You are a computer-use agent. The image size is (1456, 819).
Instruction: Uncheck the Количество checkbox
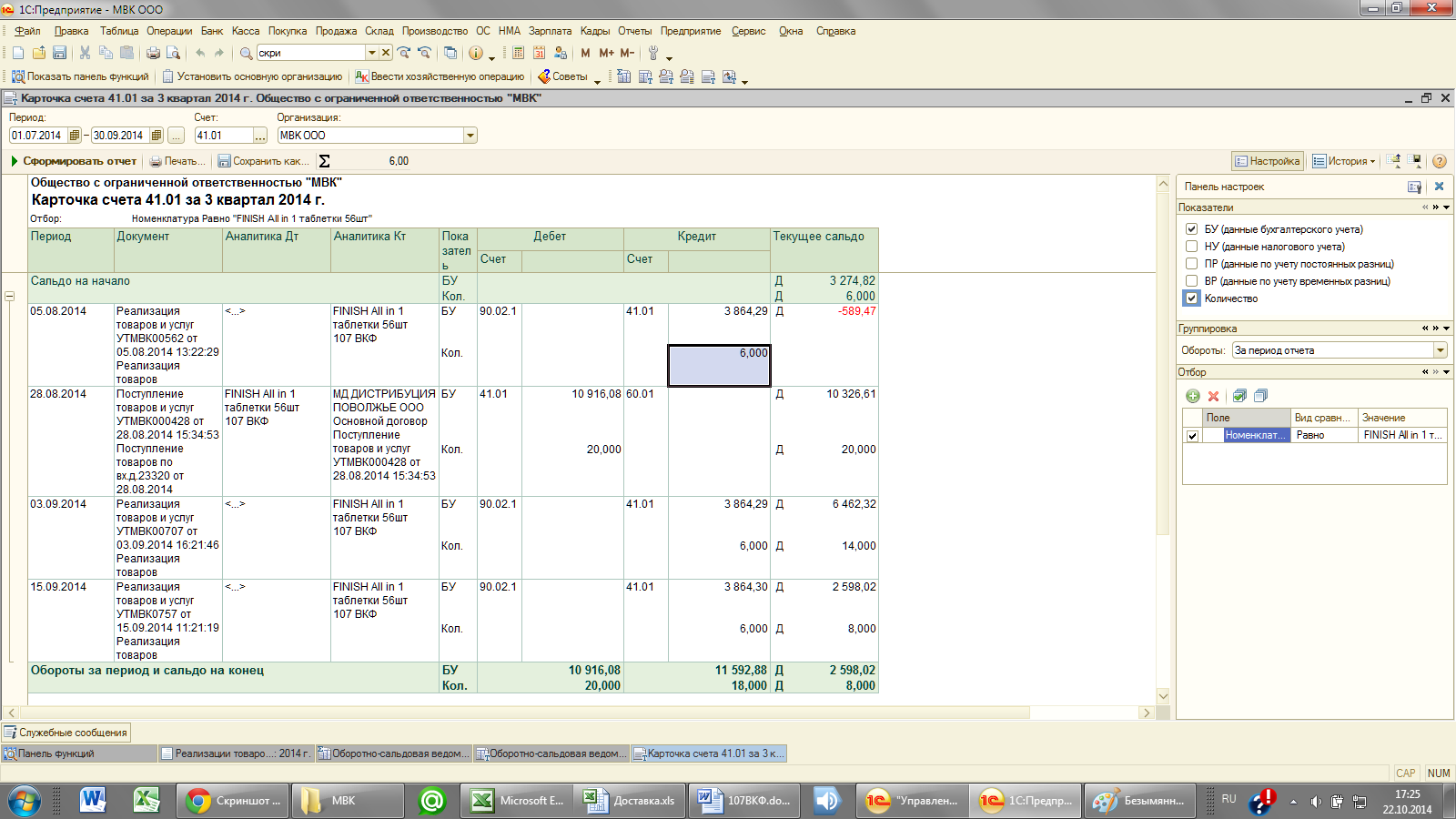click(x=1191, y=298)
